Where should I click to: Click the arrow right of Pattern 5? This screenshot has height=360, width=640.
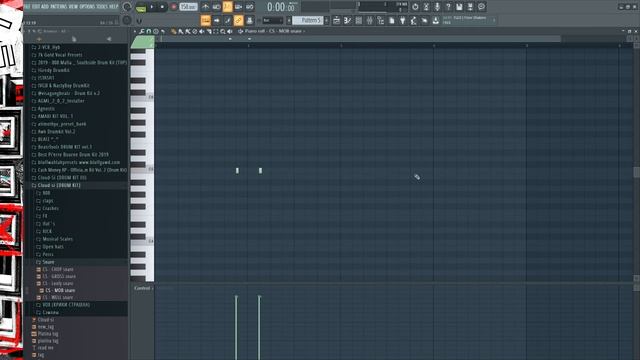point(327,20)
